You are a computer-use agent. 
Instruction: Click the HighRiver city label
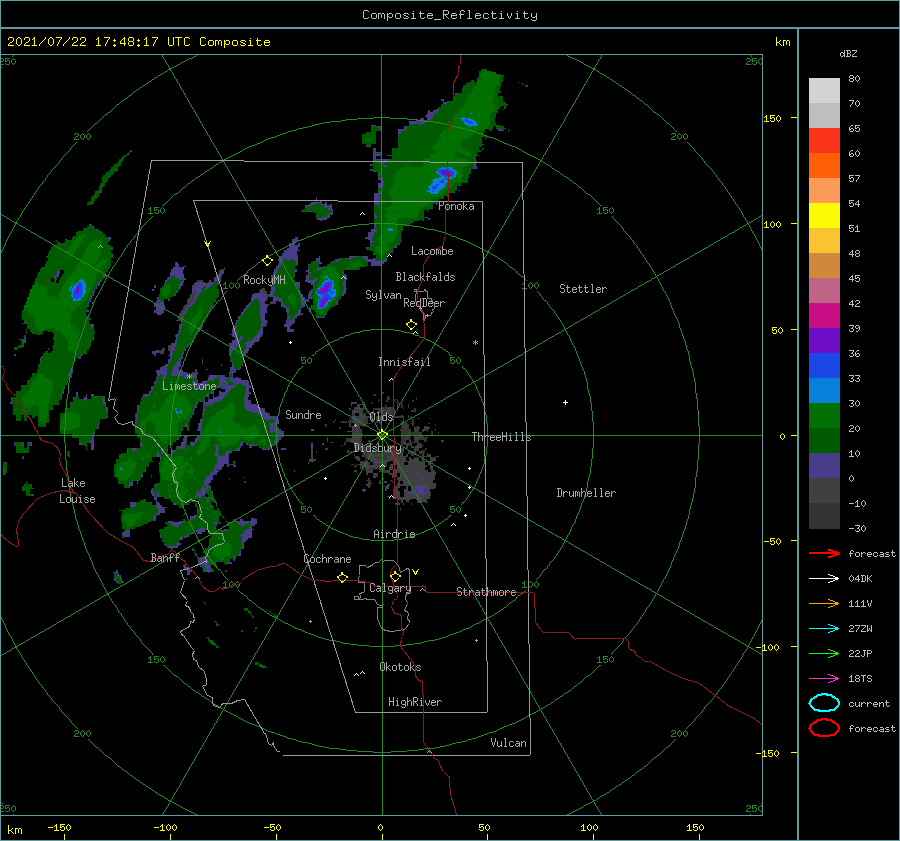(415, 702)
